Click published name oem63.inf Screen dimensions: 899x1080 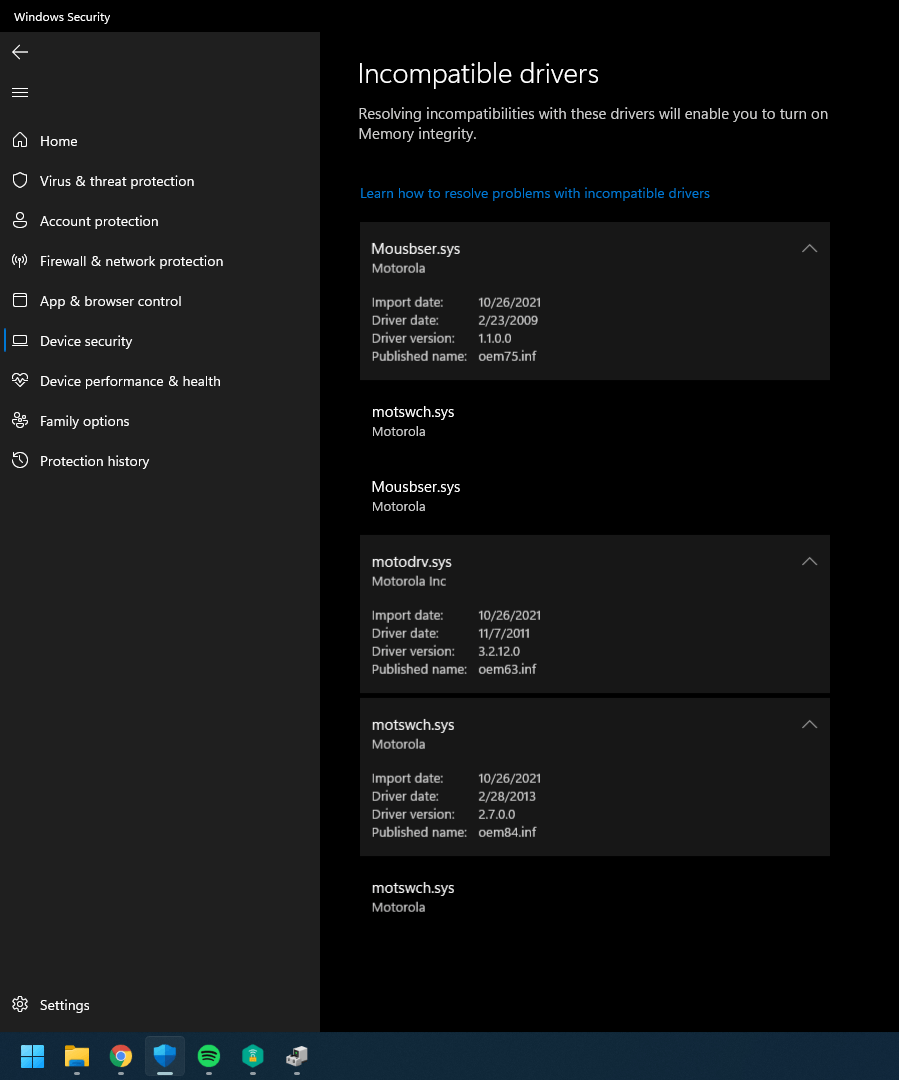[507, 669]
